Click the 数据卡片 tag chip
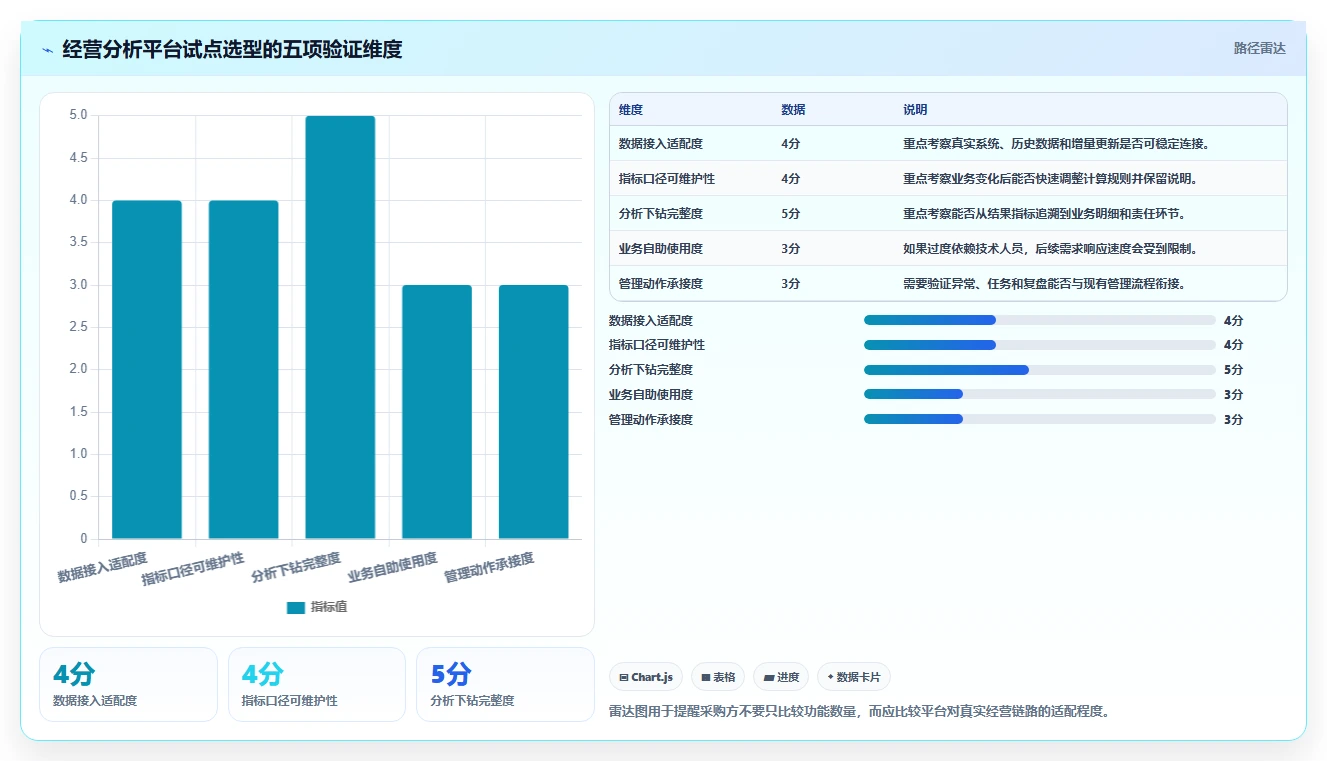 coord(854,677)
